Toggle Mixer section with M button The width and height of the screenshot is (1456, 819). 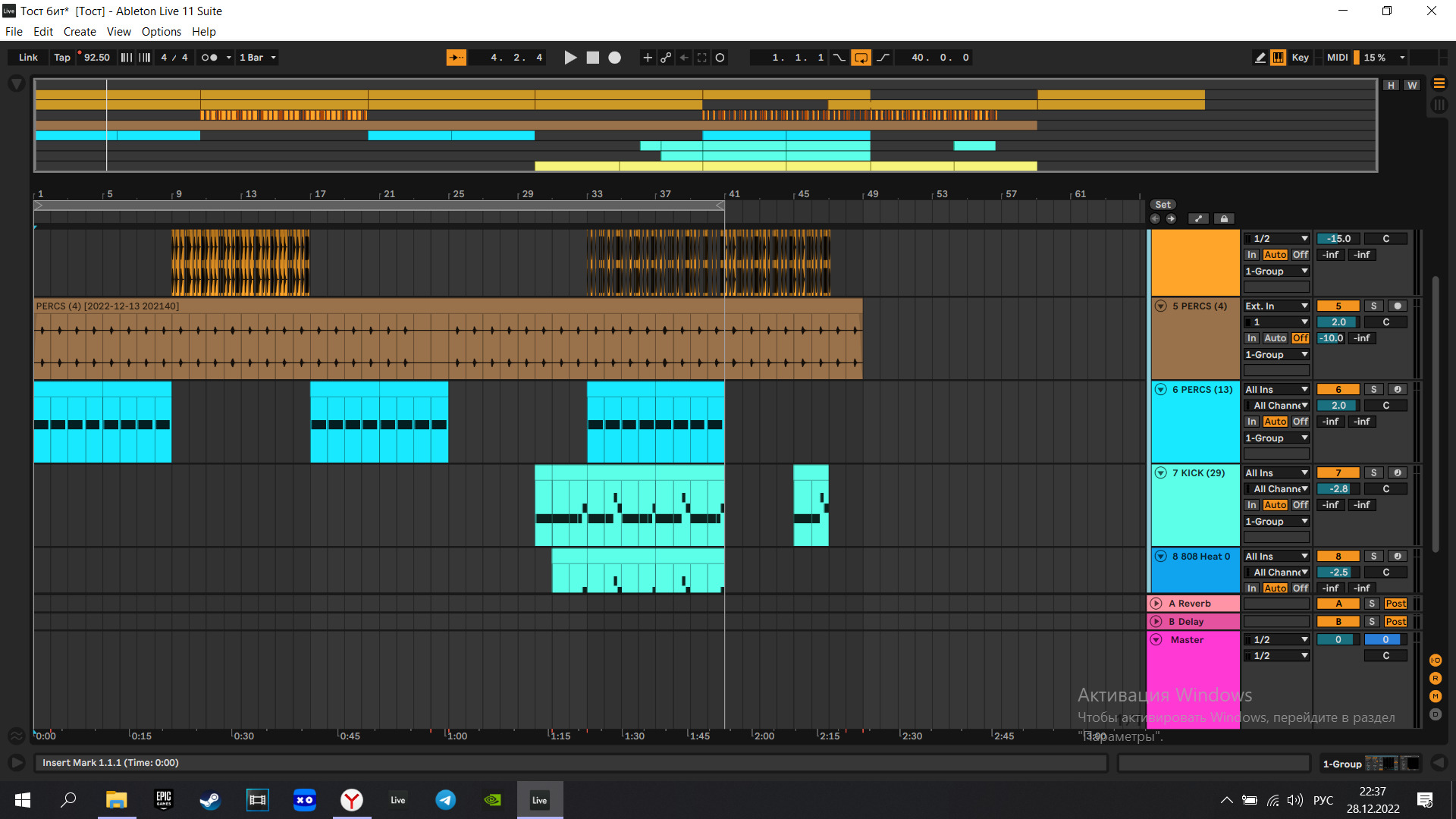point(1436,696)
